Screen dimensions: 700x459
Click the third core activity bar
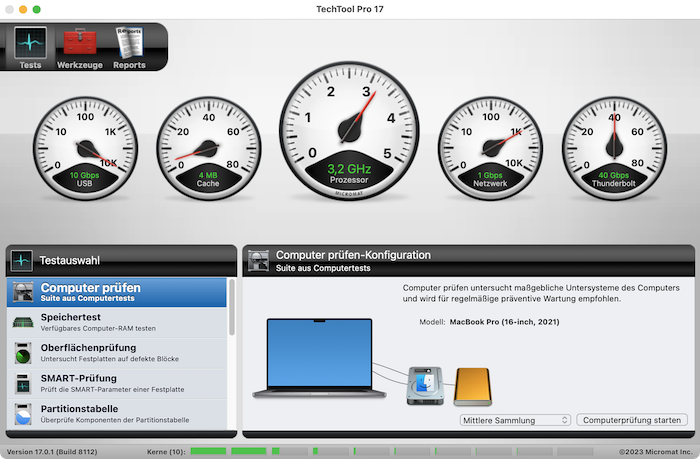click(290, 451)
